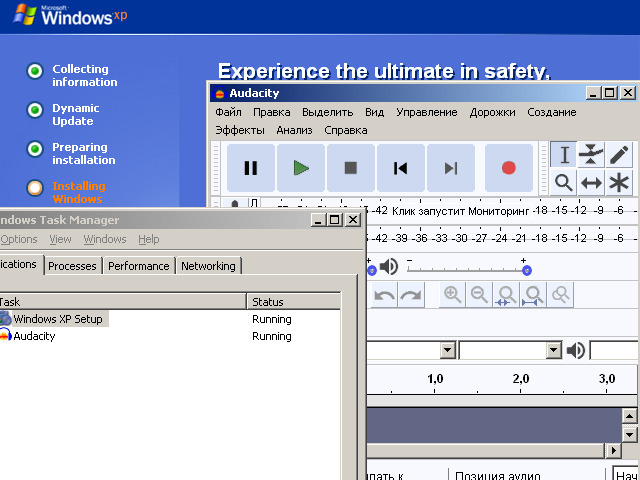Open the Выделить menu
This screenshot has height=480, width=640.
coord(327,112)
